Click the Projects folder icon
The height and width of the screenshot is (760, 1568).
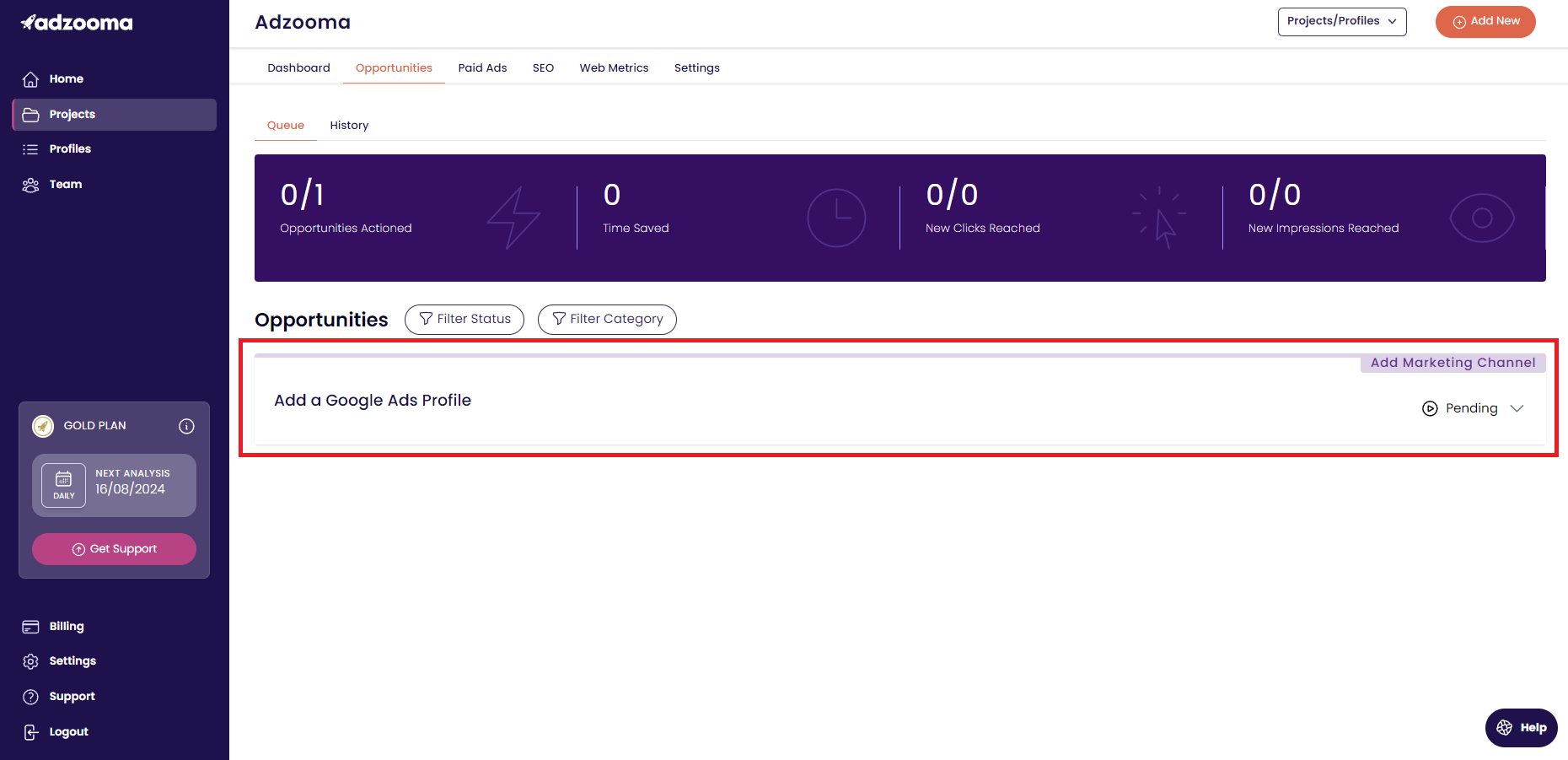(30, 115)
